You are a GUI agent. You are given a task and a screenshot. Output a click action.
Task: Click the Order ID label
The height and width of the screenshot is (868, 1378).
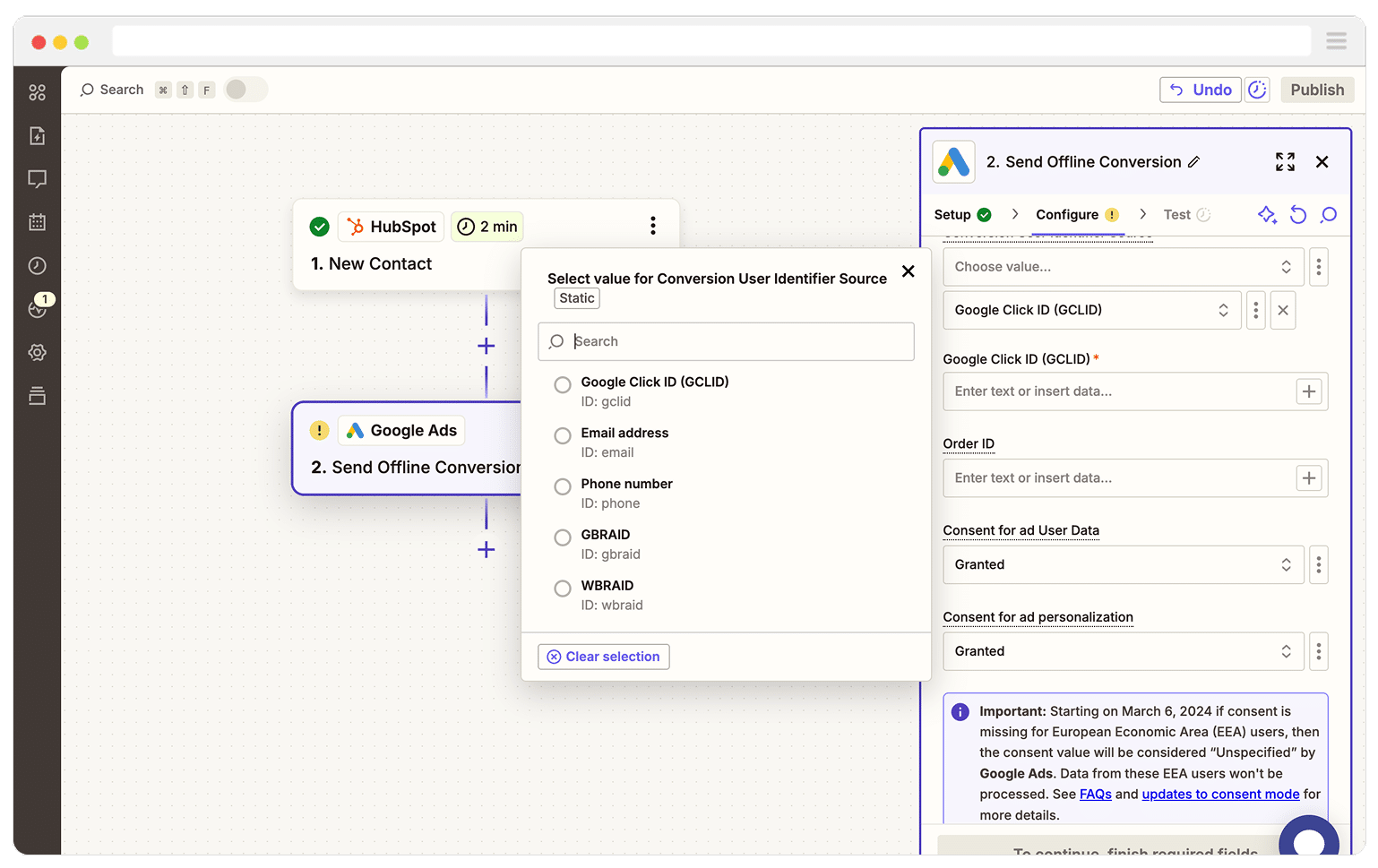click(969, 443)
